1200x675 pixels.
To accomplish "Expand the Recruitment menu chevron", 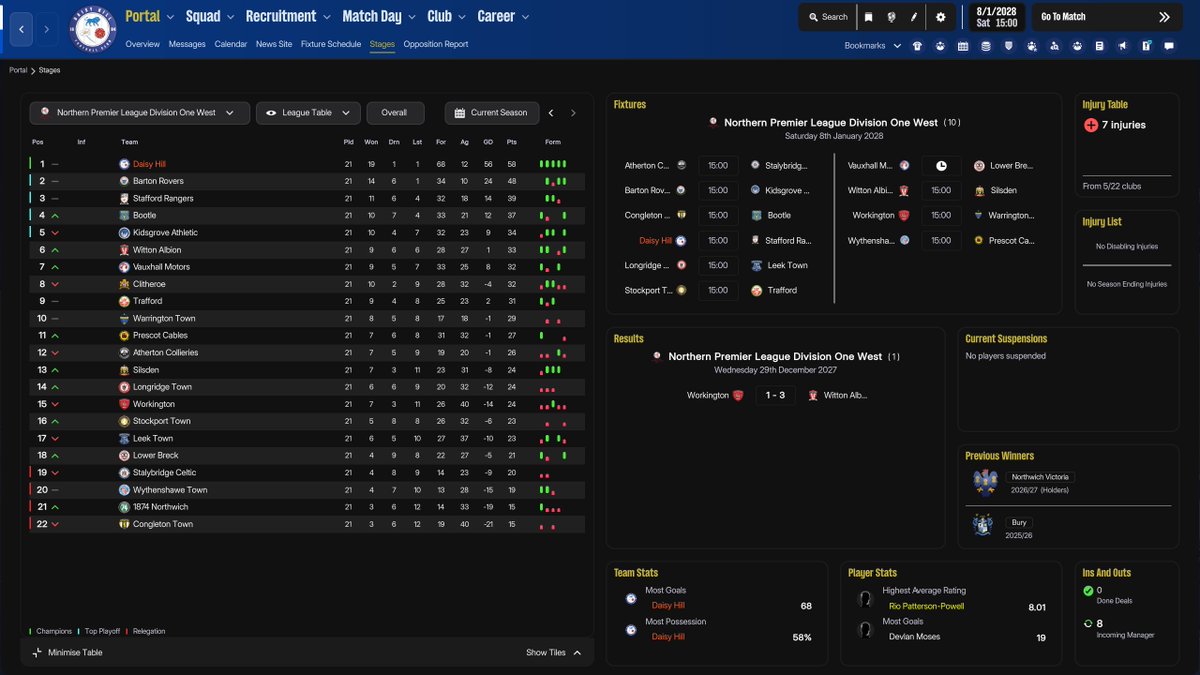I will coord(327,17).
